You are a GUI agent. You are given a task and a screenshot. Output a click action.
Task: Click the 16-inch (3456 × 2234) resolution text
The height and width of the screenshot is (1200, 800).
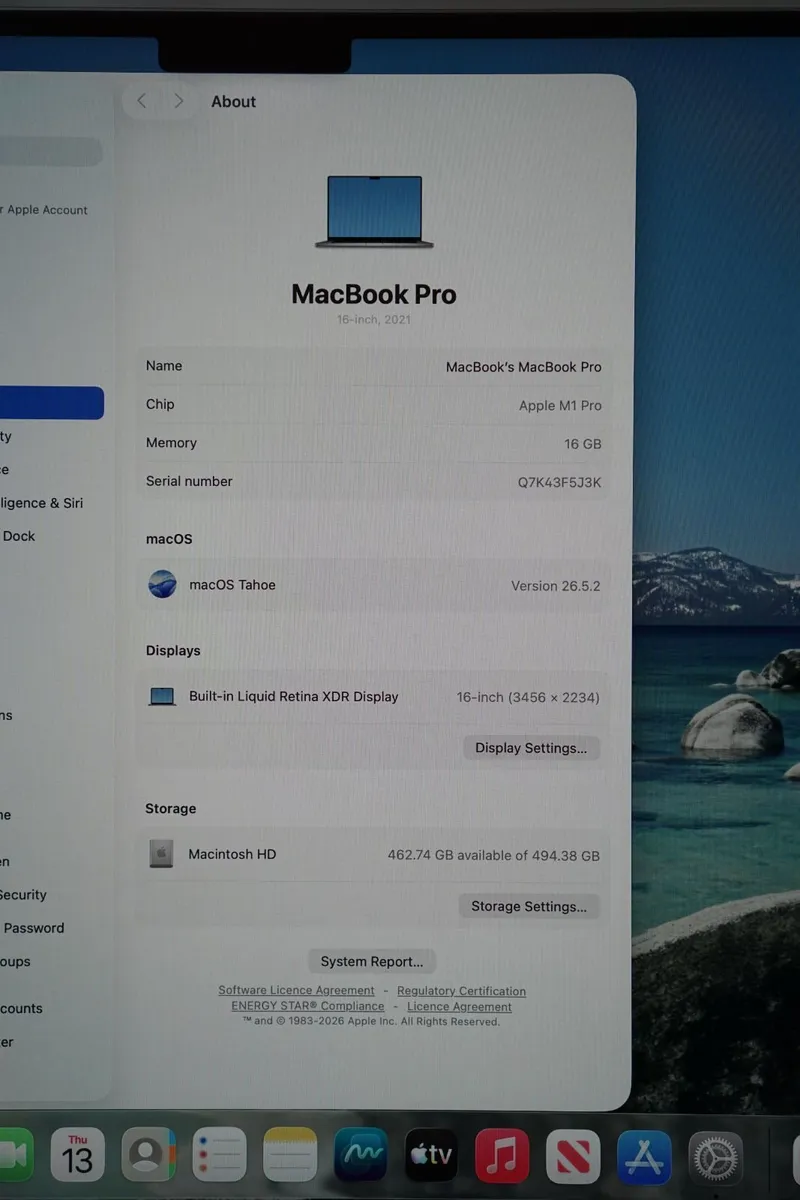tap(528, 697)
